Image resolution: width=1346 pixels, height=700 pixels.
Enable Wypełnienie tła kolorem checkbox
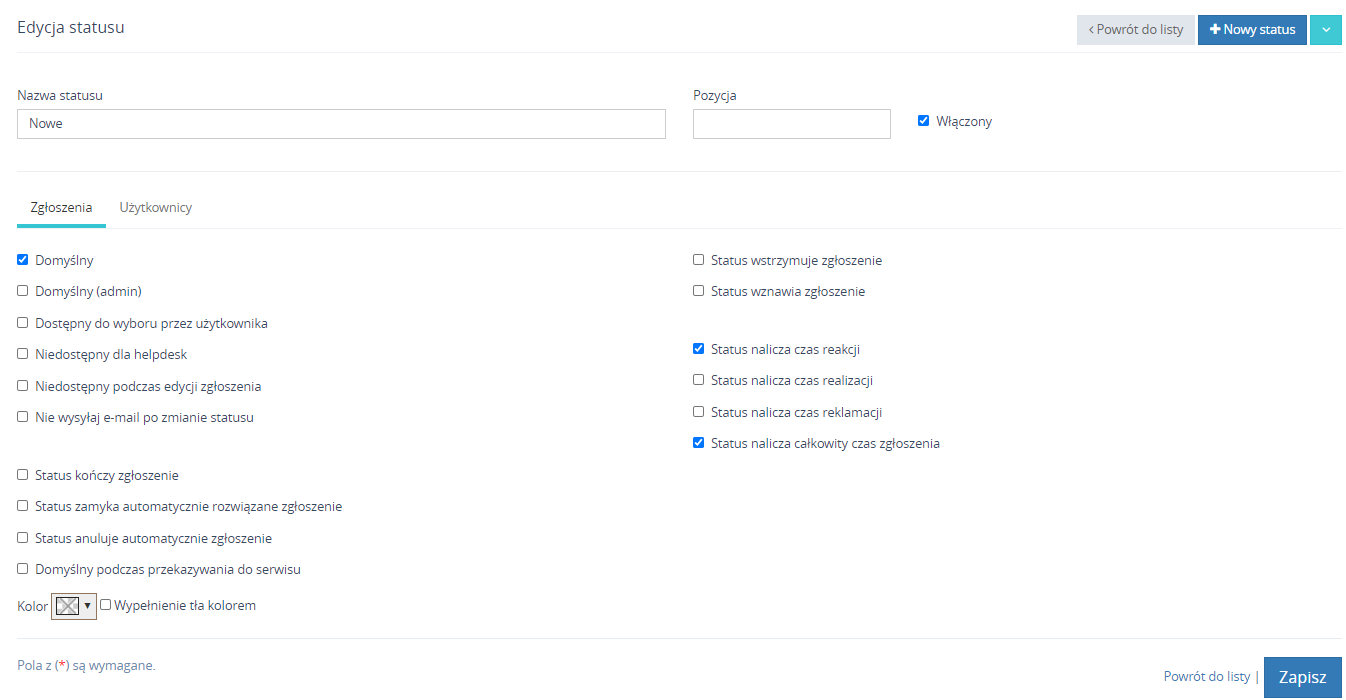click(x=106, y=604)
